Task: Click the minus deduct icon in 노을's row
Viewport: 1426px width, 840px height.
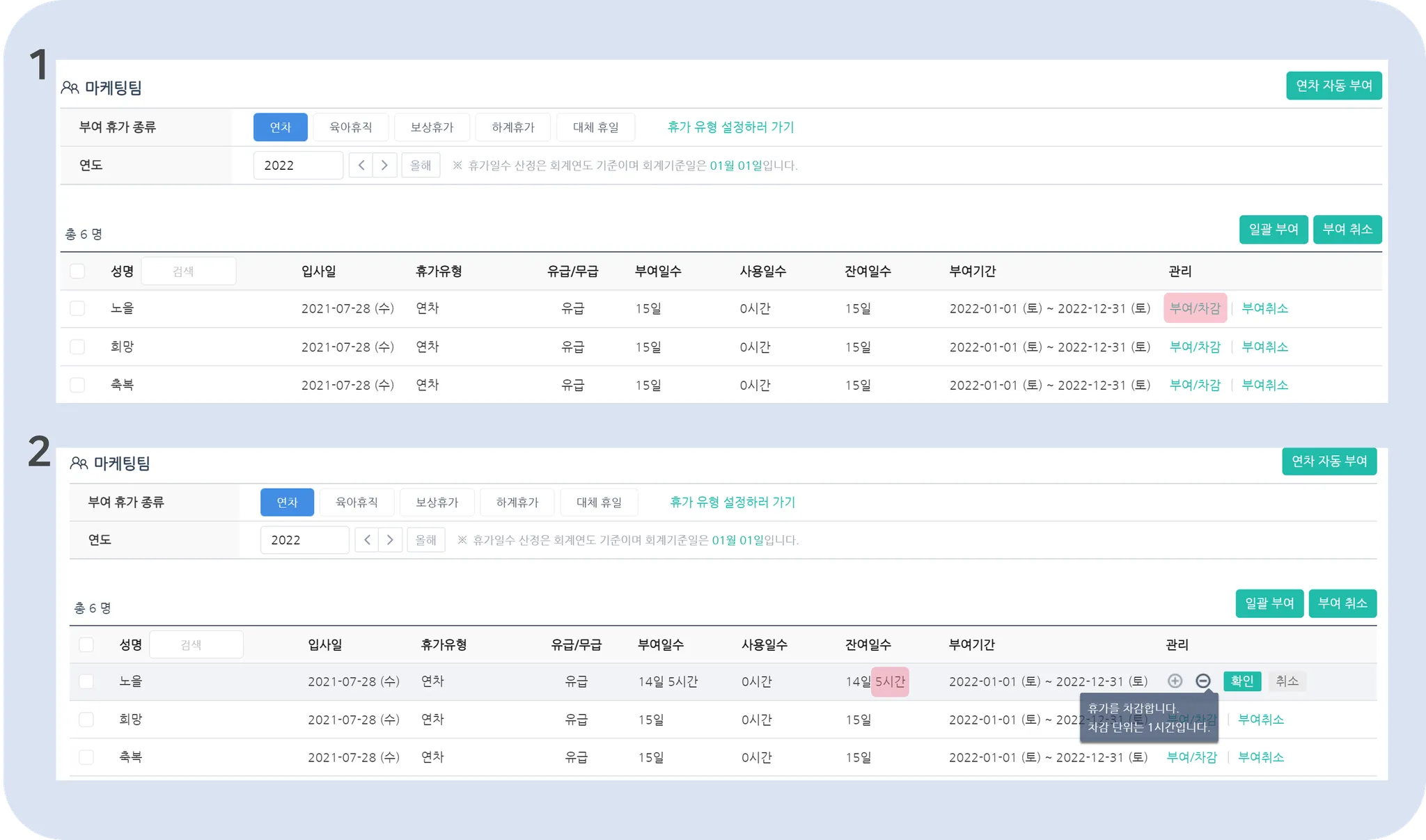Action: [x=1202, y=681]
